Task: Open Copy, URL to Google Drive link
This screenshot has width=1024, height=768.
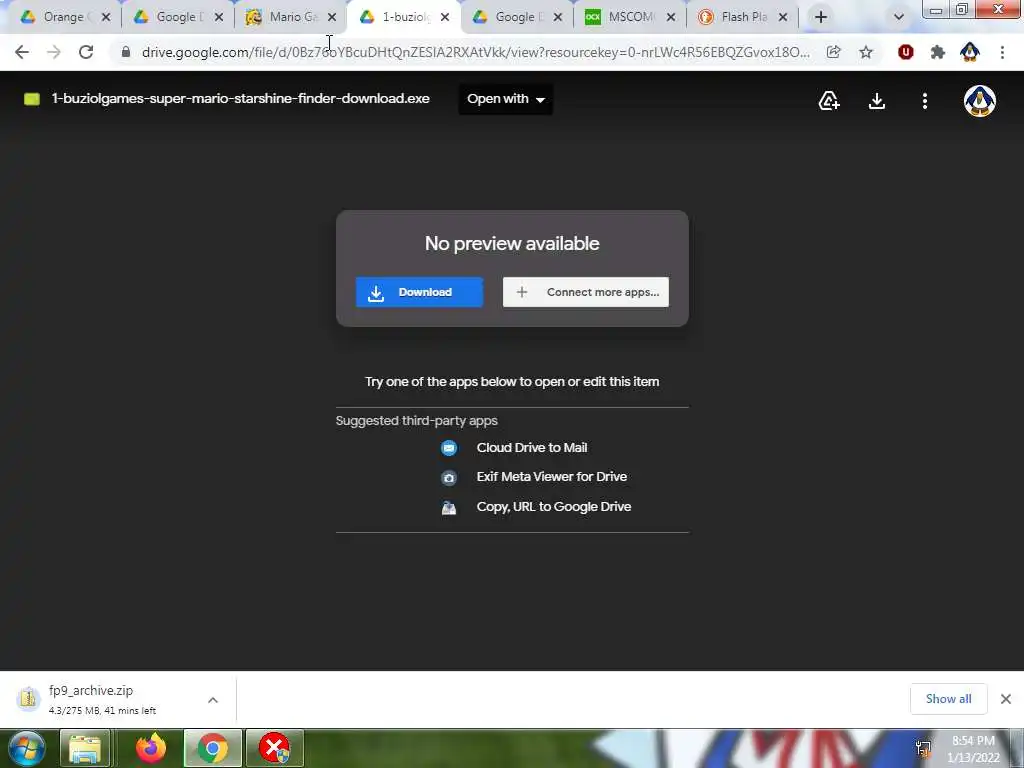Action: (554, 507)
